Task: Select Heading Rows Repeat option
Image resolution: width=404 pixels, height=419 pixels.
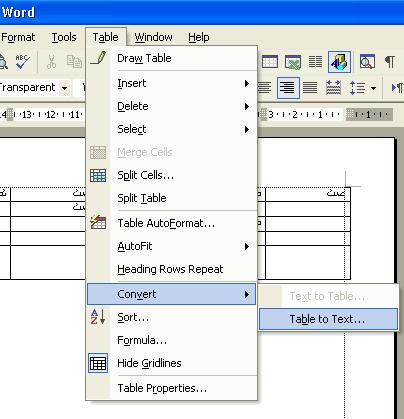Action: (x=171, y=269)
